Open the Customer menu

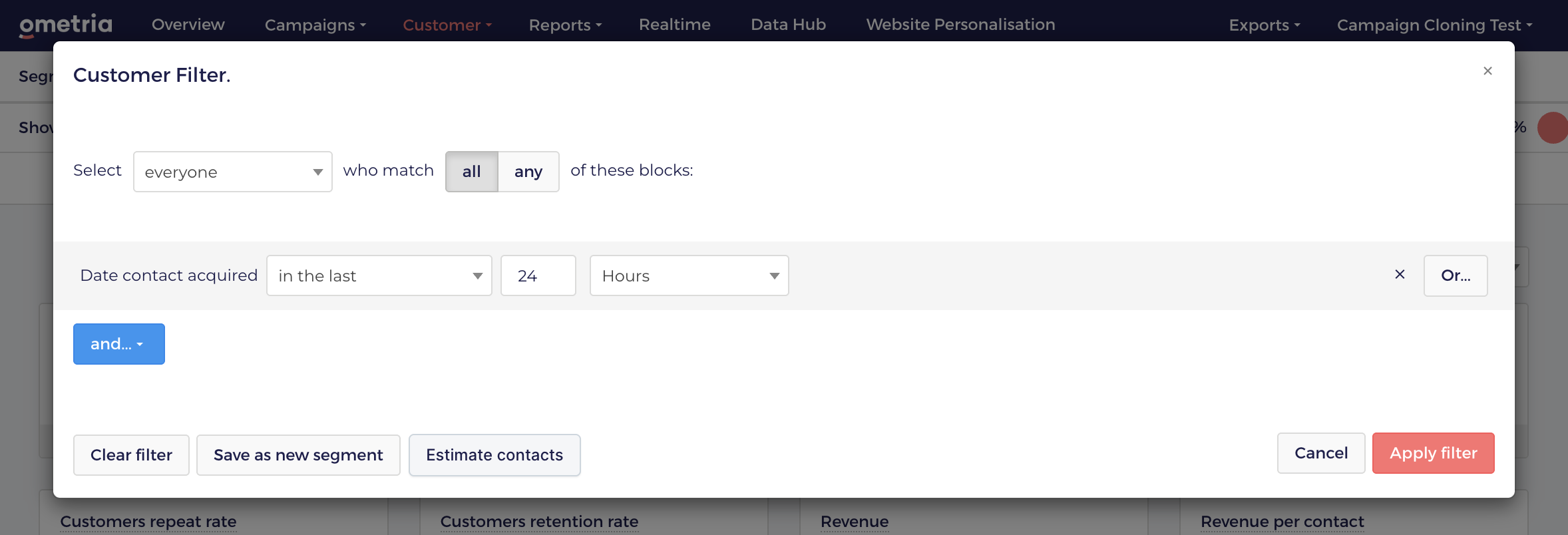click(447, 25)
